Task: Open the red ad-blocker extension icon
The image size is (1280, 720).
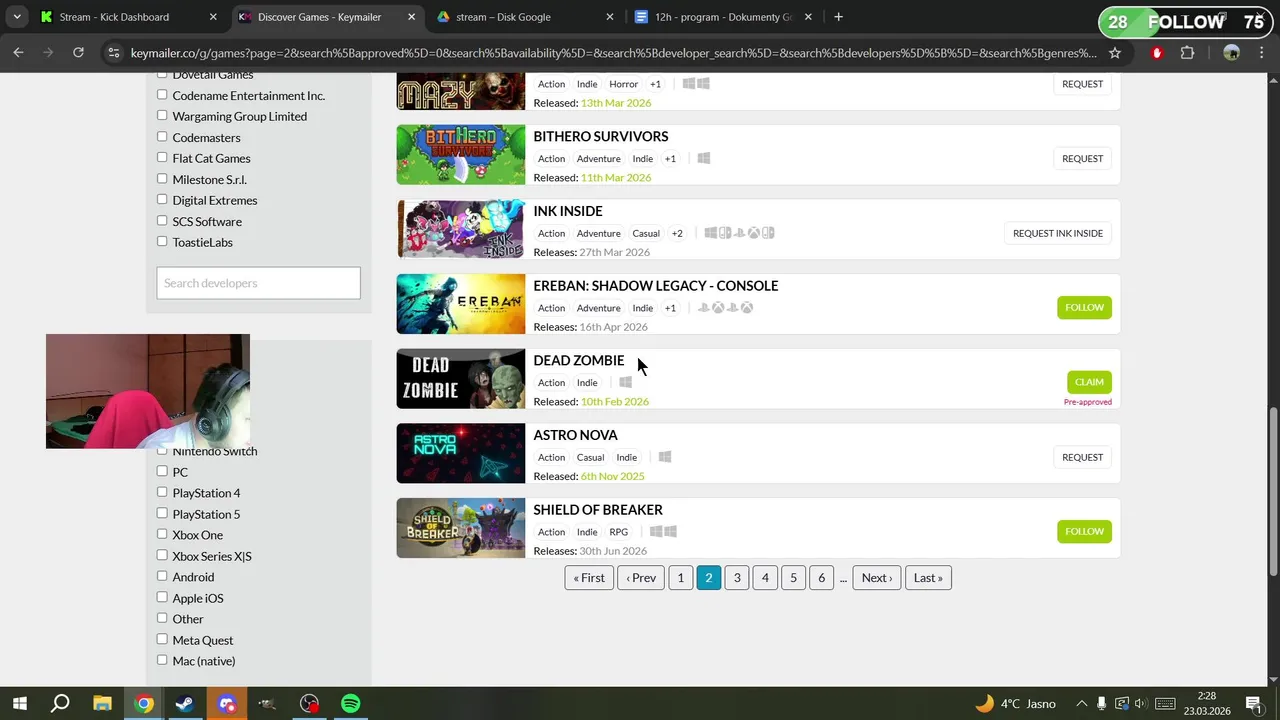Action: pos(1157,53)
